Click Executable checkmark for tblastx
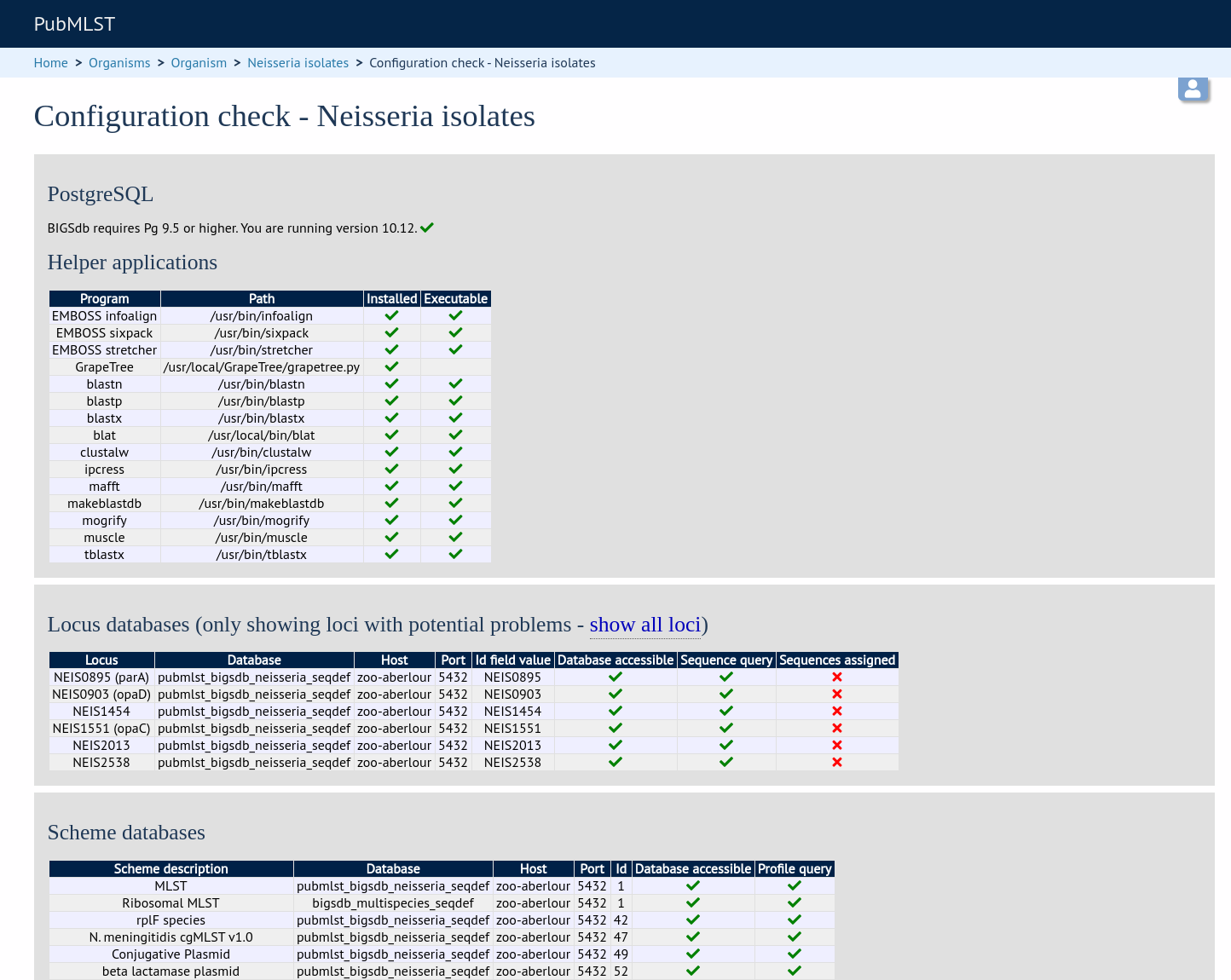The width and height of the screenshot is (1231, 980). (x=455, y=554)
